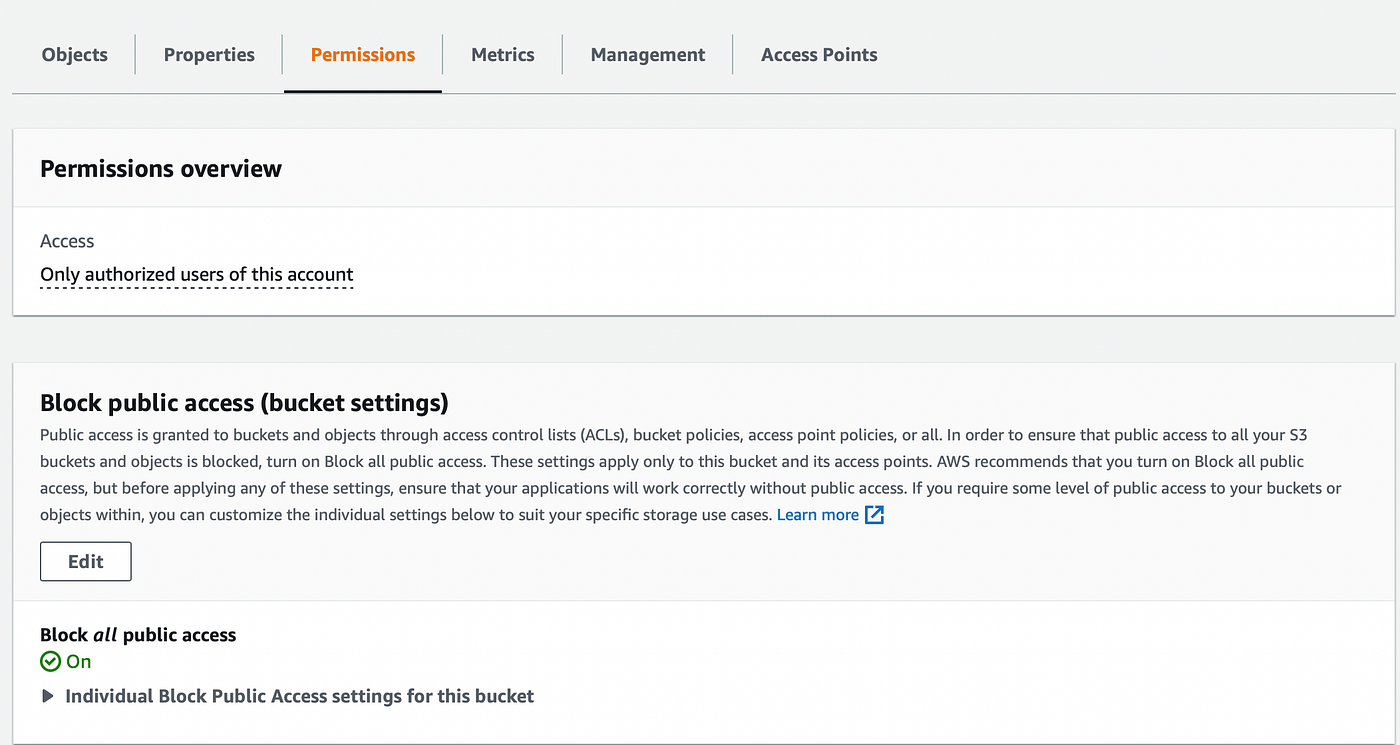Click 'Individual Block Public Access settings for this bucket' label
Viewport: 1400px width, 745px height.
pyautogui.click(x=299, y=696)
